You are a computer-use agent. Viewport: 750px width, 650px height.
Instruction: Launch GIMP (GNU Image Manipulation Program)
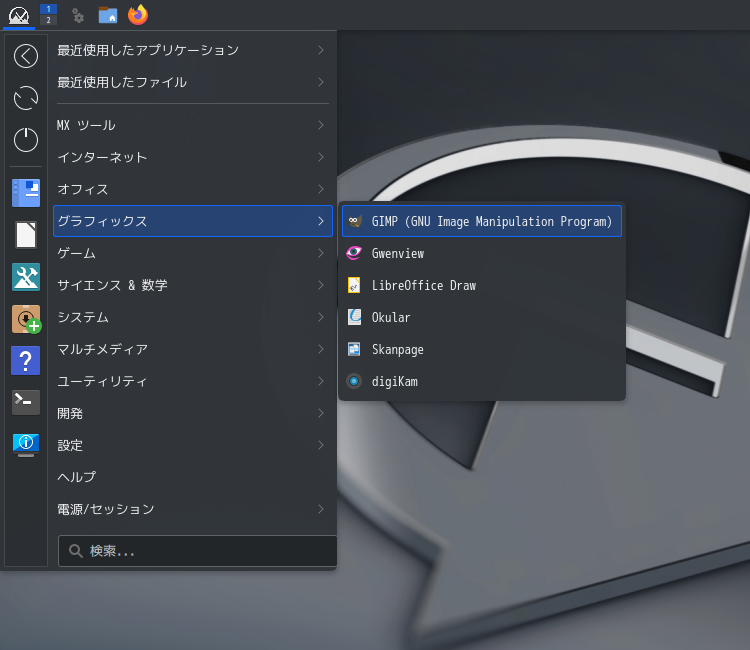482,221
